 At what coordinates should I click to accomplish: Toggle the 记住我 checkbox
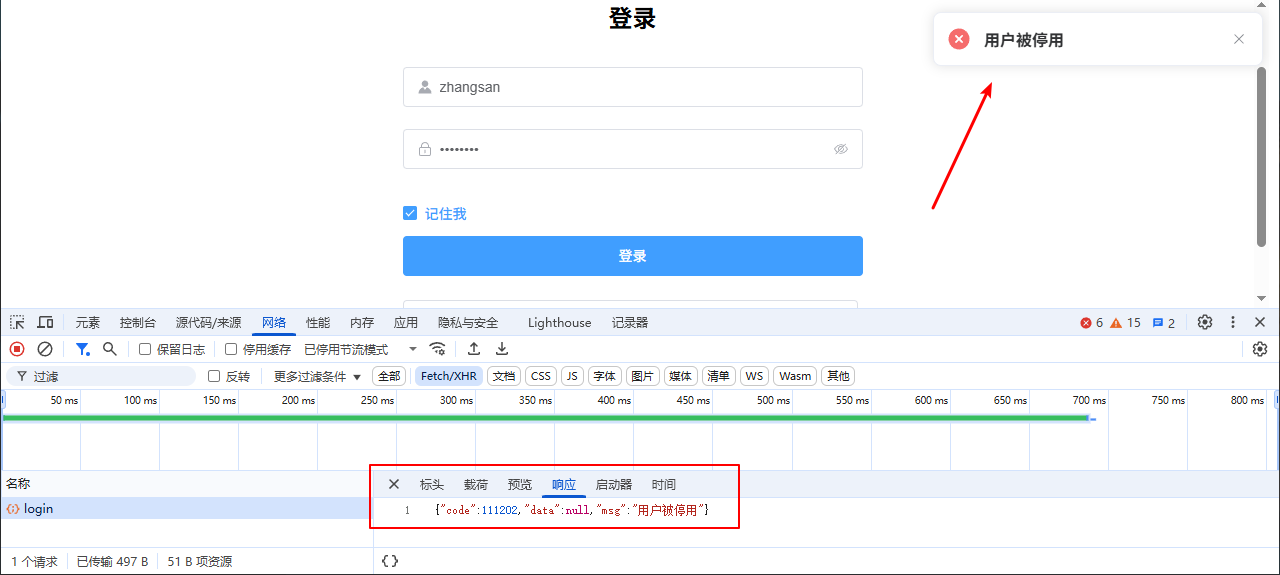tap(410, 213)
